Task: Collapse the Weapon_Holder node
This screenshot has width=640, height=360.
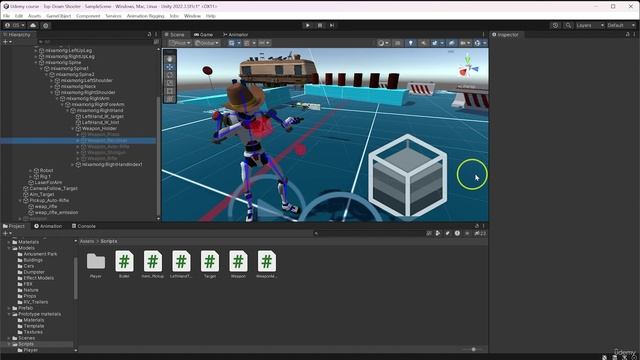Action: click(x=73, y=129)
